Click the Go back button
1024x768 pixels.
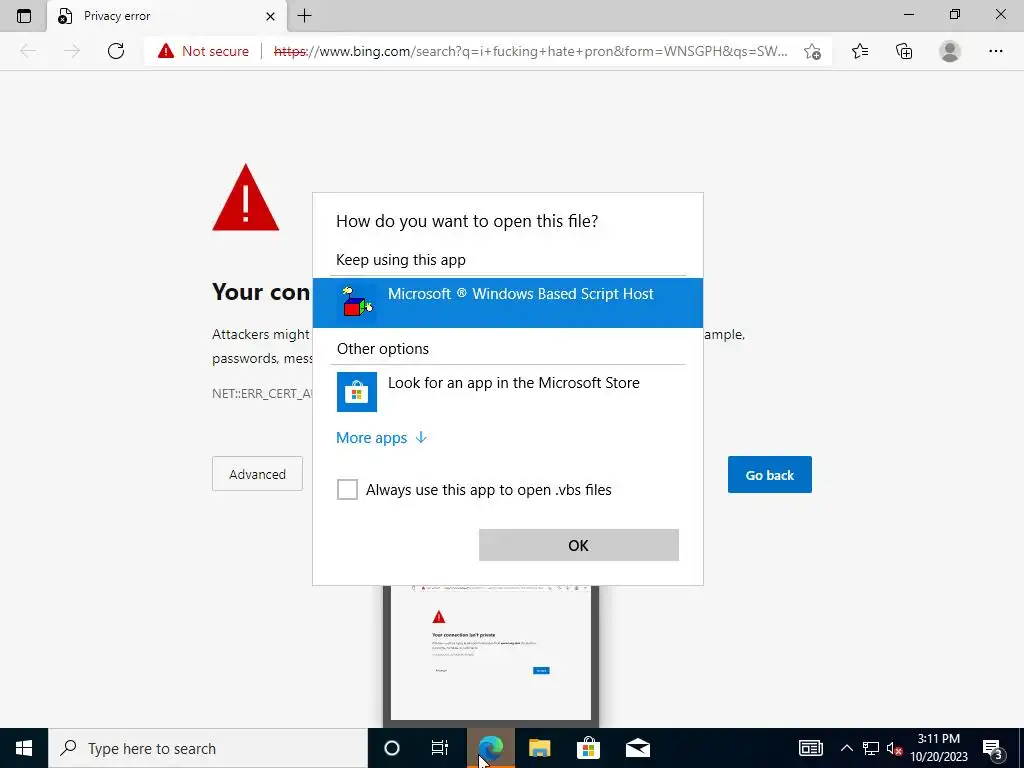point(769,475)
